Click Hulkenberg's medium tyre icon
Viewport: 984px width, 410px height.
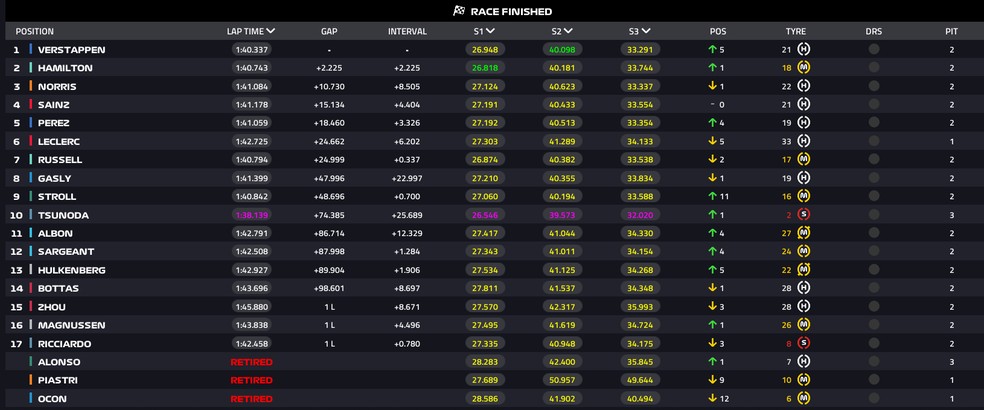(x=803, y=270)
